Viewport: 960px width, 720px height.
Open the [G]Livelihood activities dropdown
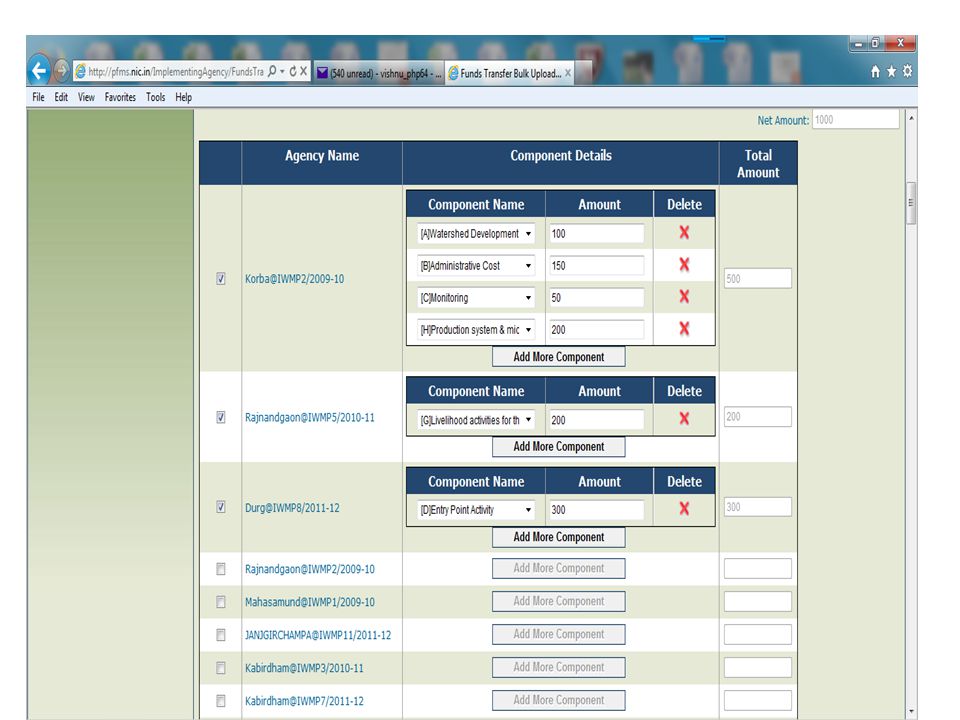click(x=476, y=420)
